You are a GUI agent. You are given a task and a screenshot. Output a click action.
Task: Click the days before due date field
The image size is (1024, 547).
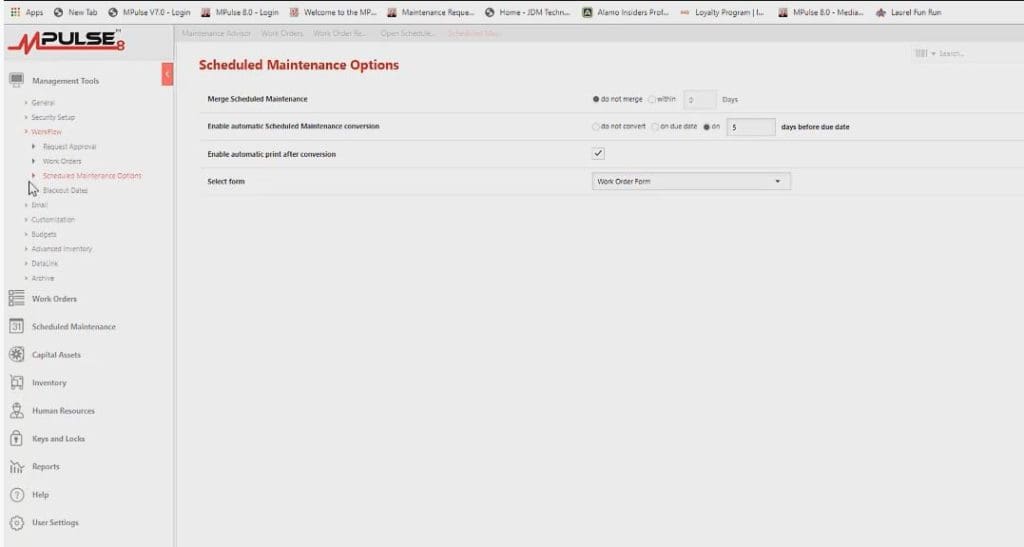click(x=751, y=127)
